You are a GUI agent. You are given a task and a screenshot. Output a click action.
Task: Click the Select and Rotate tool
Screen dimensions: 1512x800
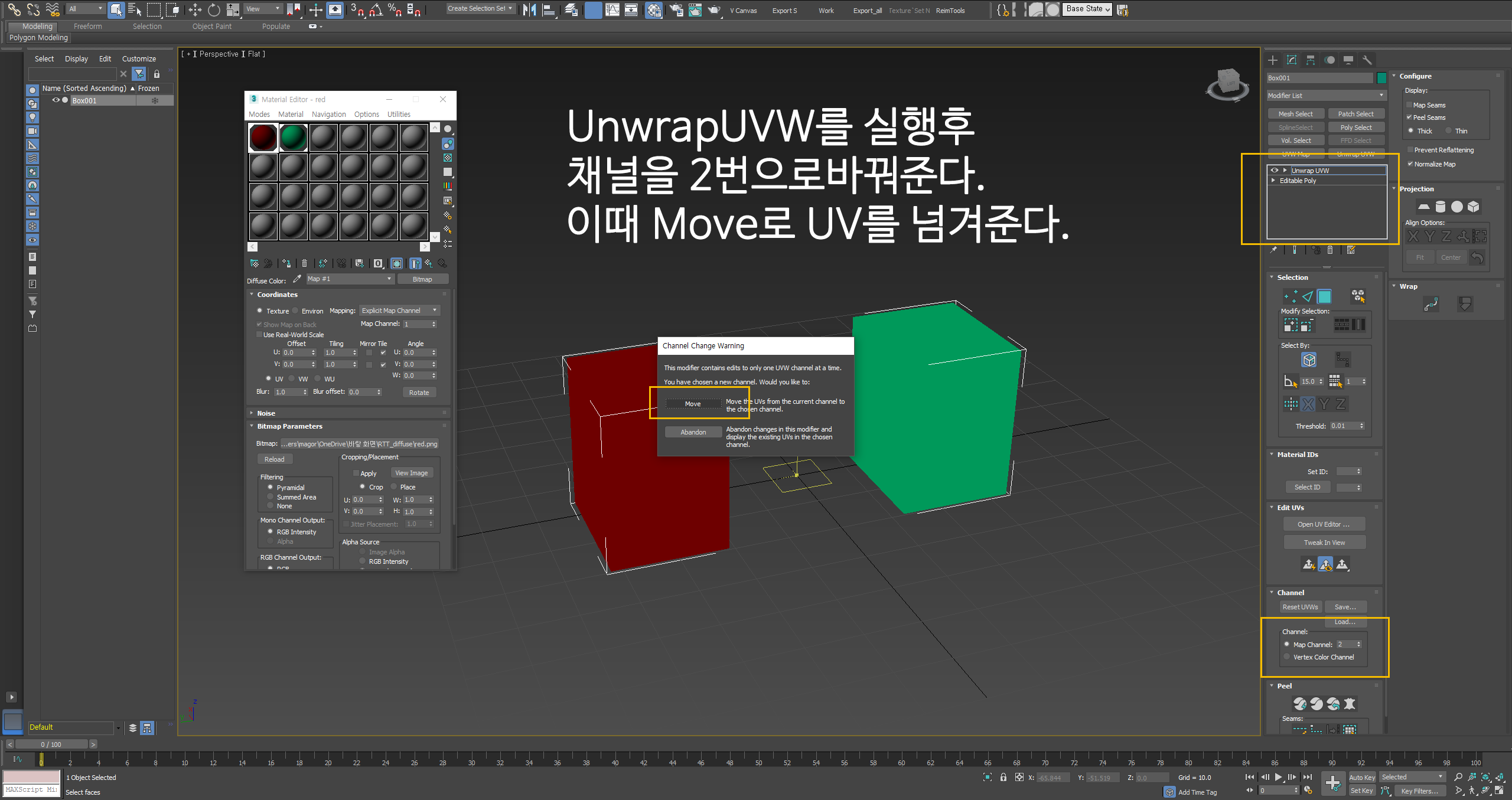pyautogui.click(x=214, y=9)
